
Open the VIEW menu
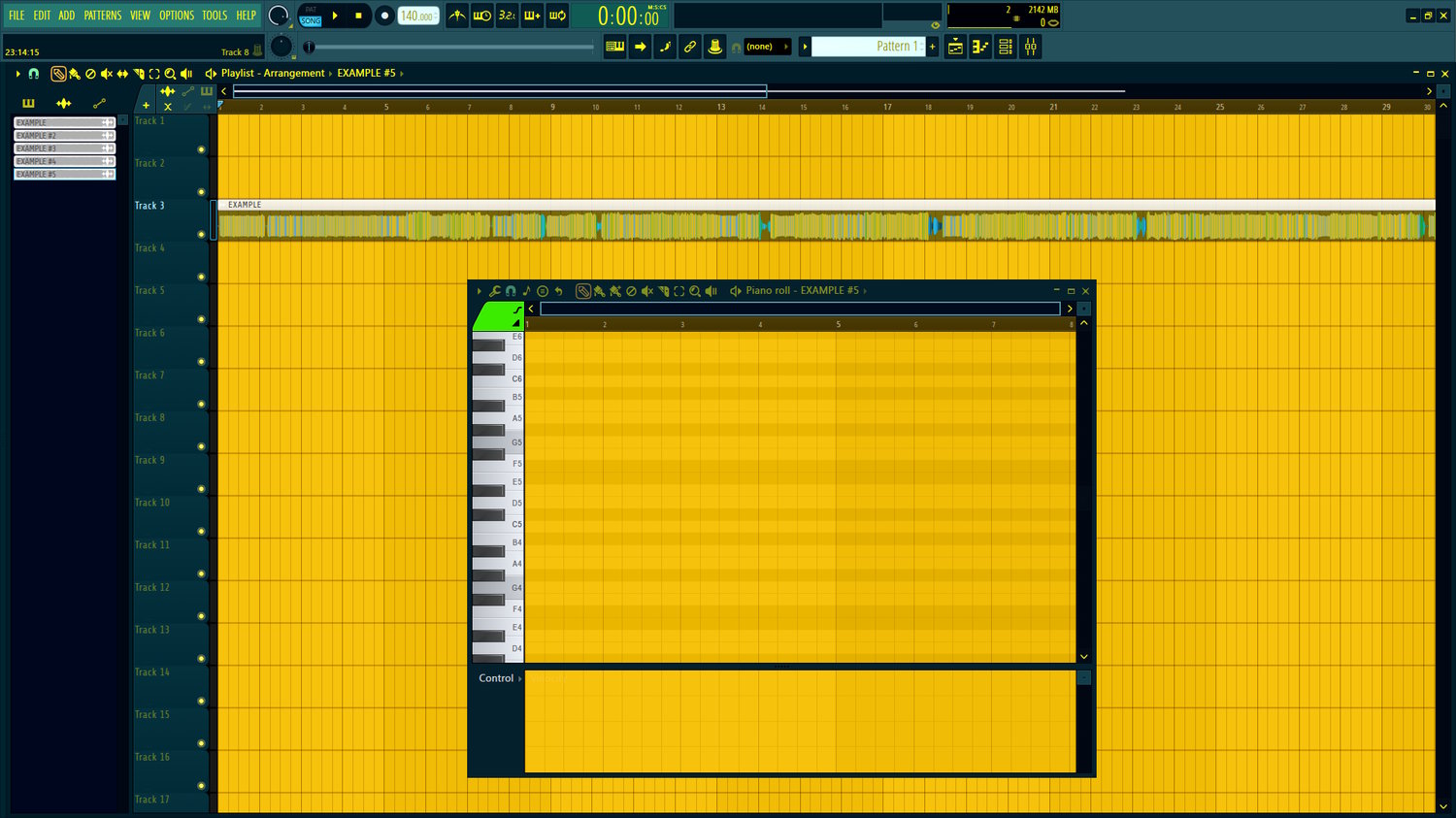(x=141, y=16)
